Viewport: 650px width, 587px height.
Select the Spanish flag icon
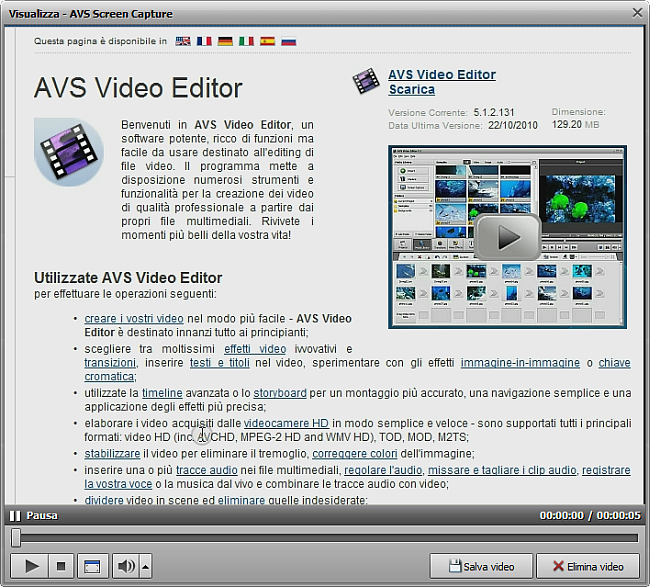(x=267, y=41)
